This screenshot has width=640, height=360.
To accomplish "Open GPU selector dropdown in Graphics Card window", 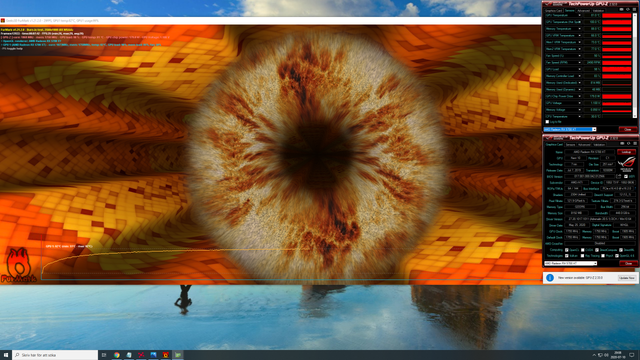I will pos(571,263).
